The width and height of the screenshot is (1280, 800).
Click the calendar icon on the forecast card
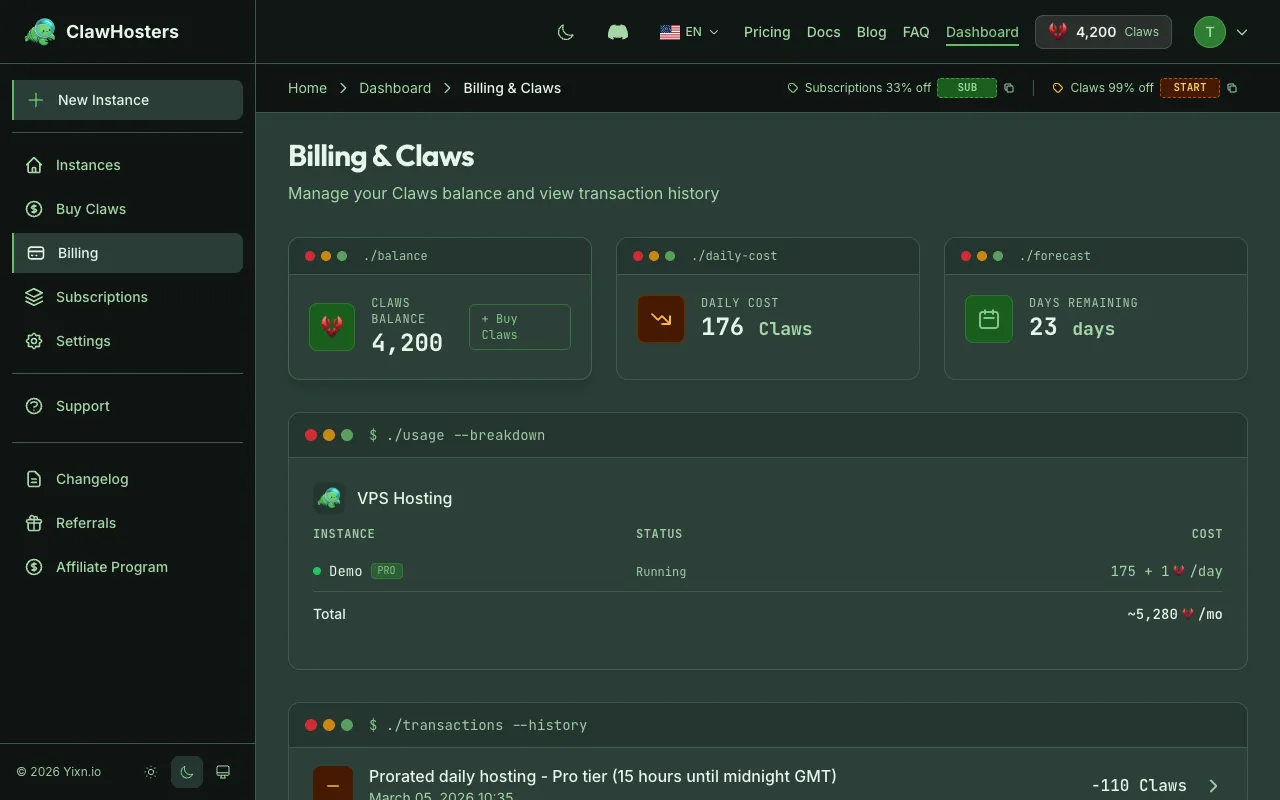(x=988, y=319)
